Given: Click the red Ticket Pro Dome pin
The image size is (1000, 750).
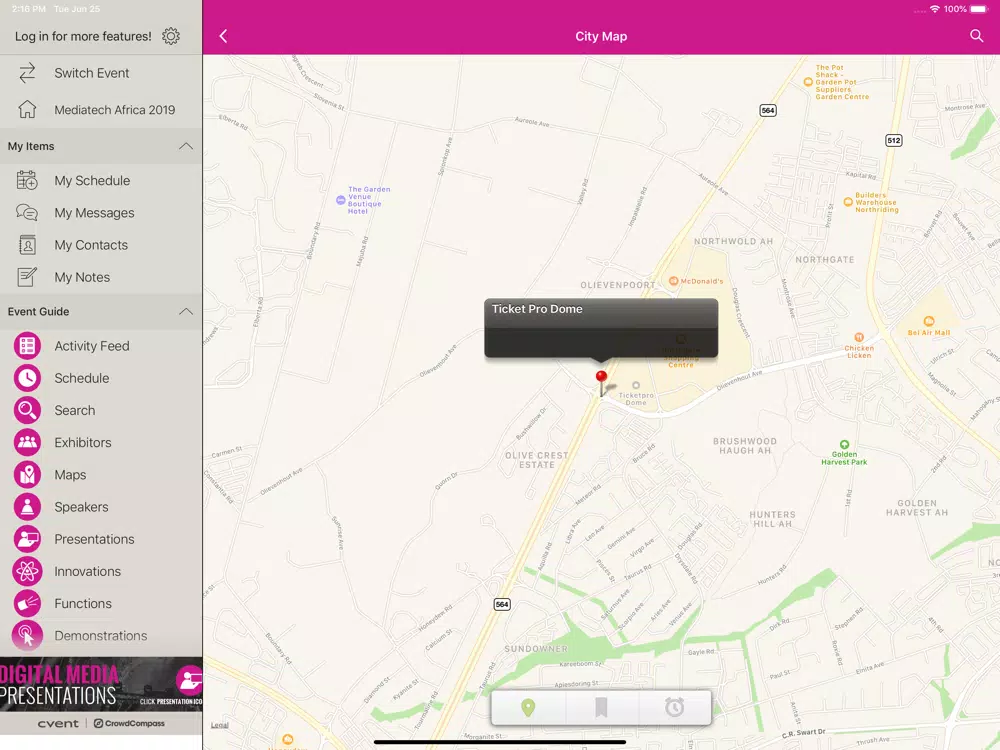Looking at the screenshot, I should [601, 376].
